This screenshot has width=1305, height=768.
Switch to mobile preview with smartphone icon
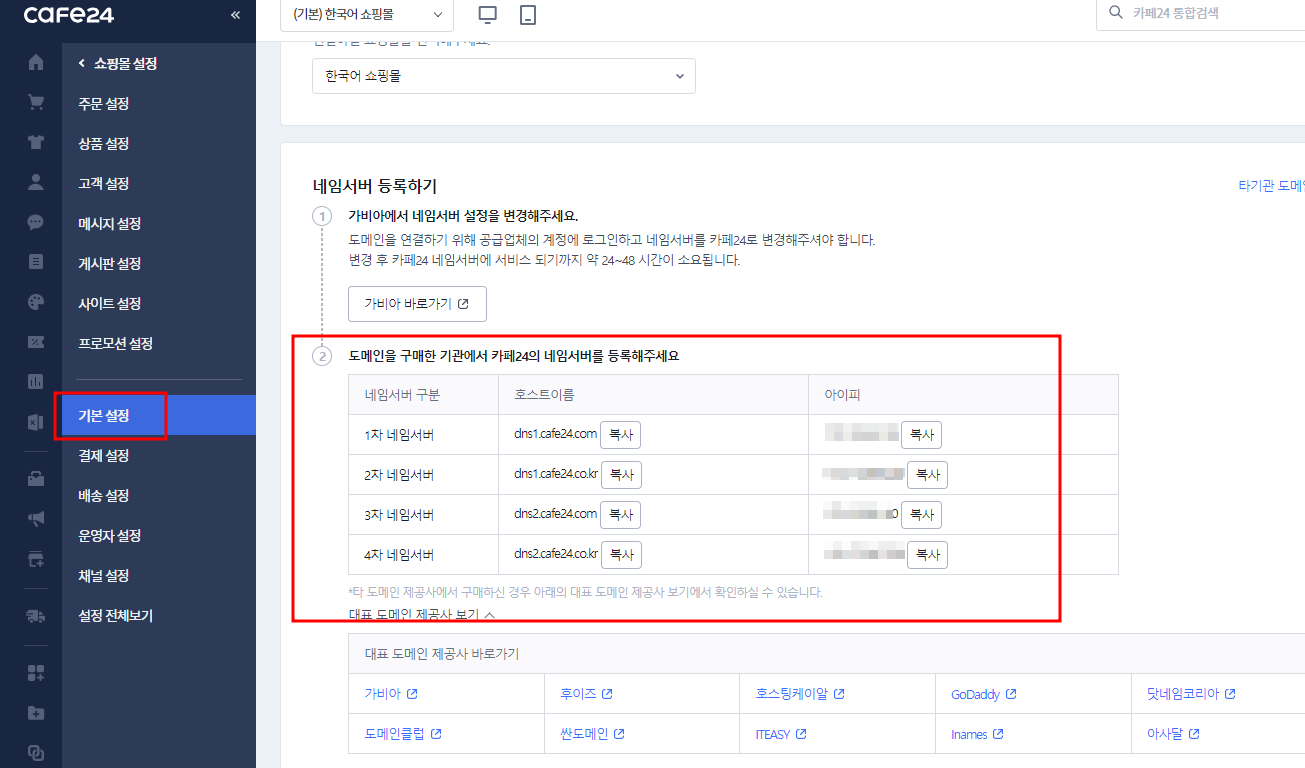tap(530, 15)
